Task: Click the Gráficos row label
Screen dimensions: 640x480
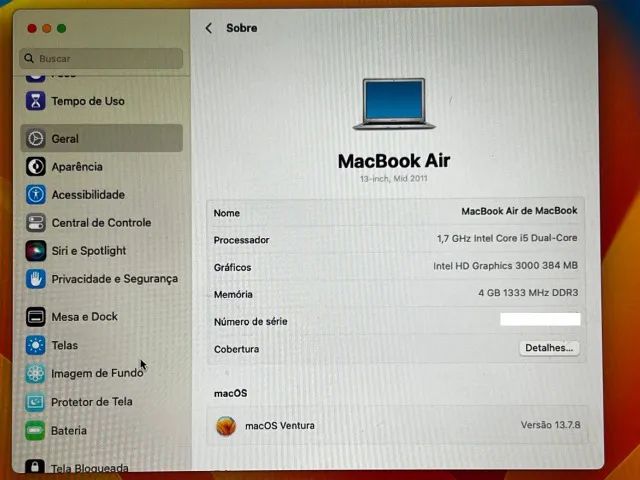Action: (x=232, y=267)
